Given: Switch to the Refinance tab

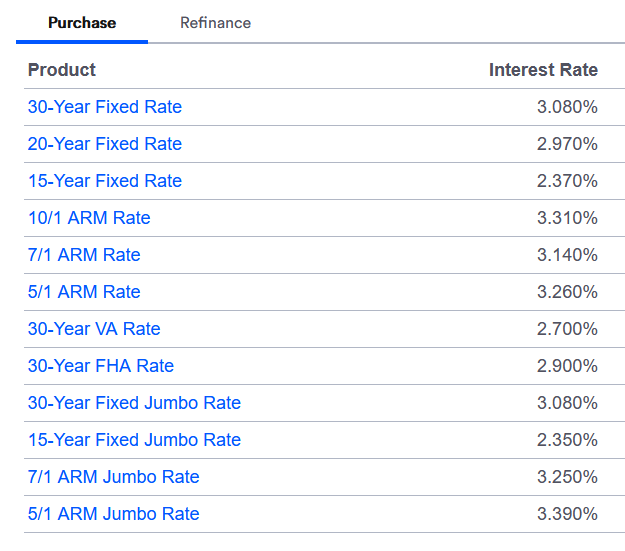Looking at the screenshot, I should coord(215,22).
